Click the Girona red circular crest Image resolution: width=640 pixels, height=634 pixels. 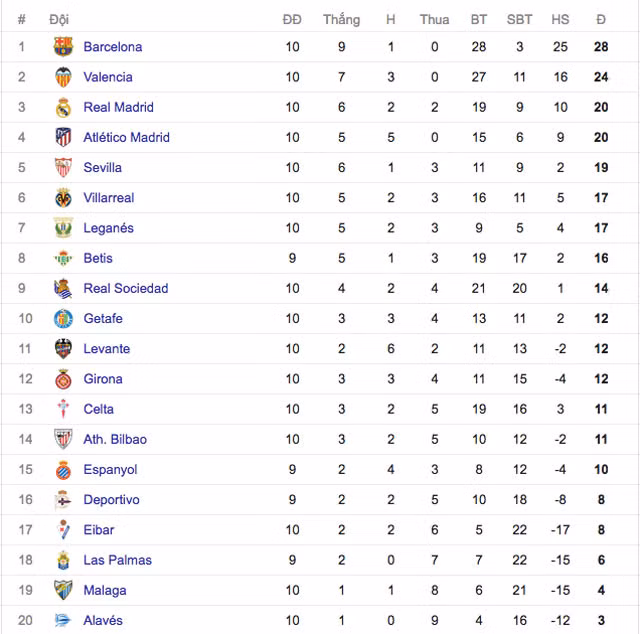tap(63, 379)
